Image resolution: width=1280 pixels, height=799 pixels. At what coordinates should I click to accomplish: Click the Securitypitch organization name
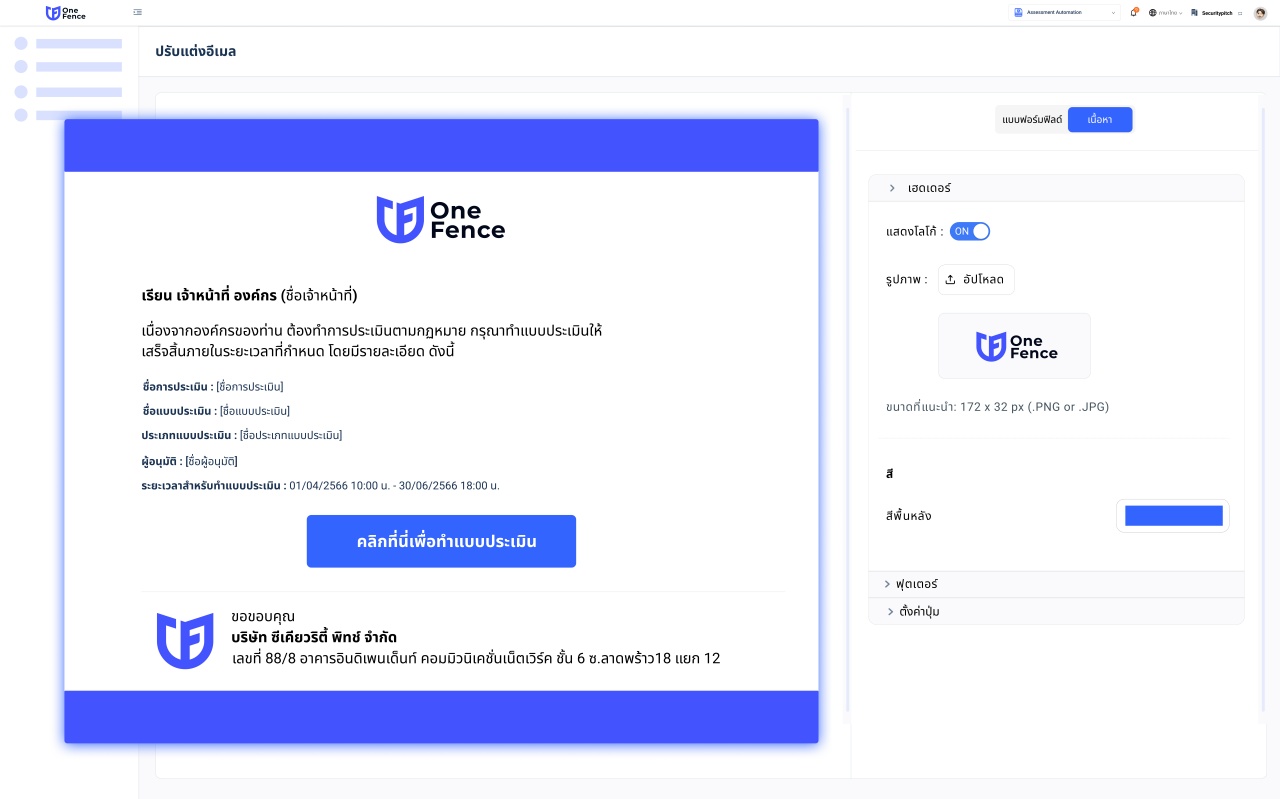[x=1217, y=13]
